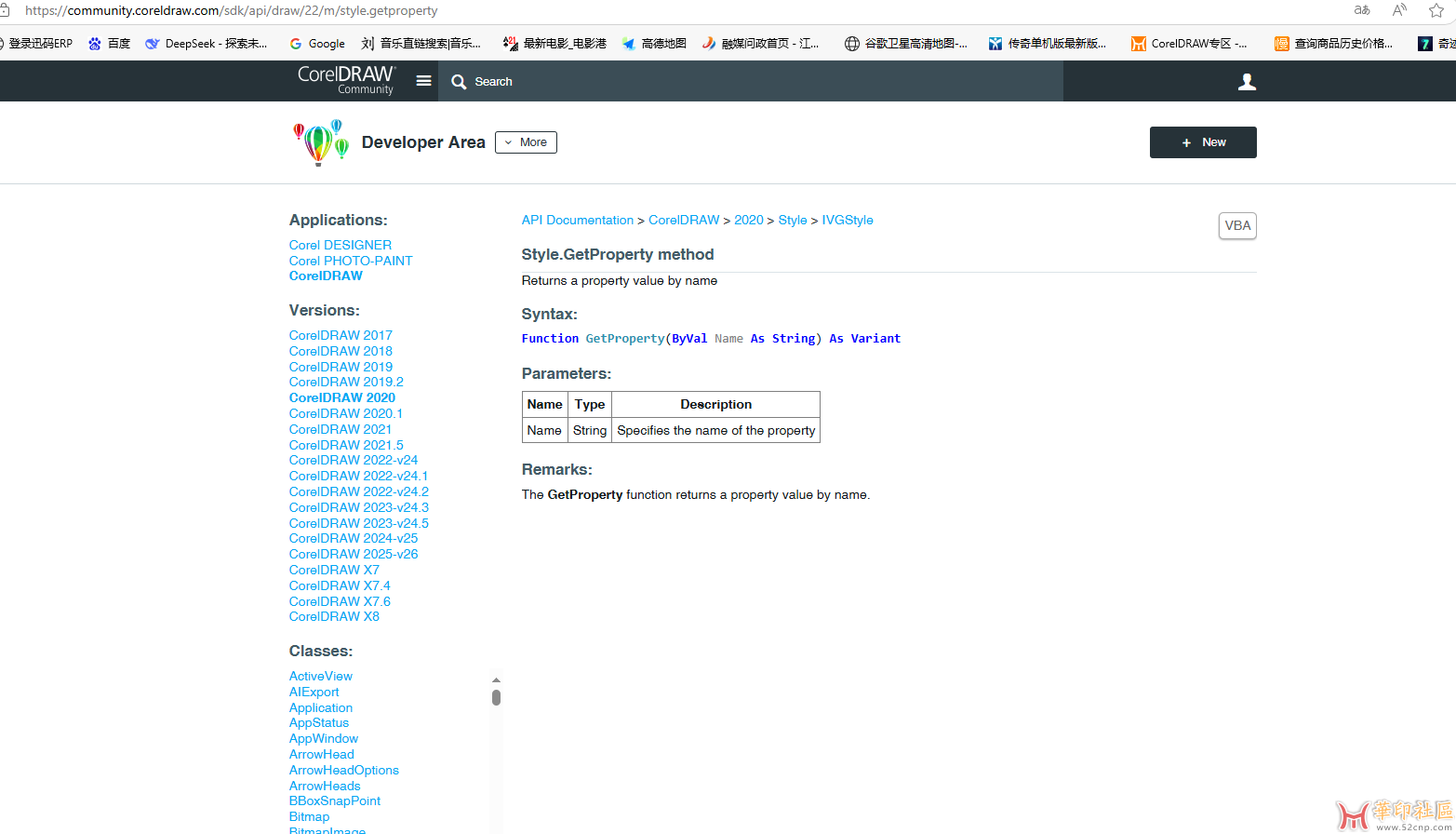Click the CorelDRAW Community logo
This screenshot has width=1456, height=834.
(x=346, y=80)
